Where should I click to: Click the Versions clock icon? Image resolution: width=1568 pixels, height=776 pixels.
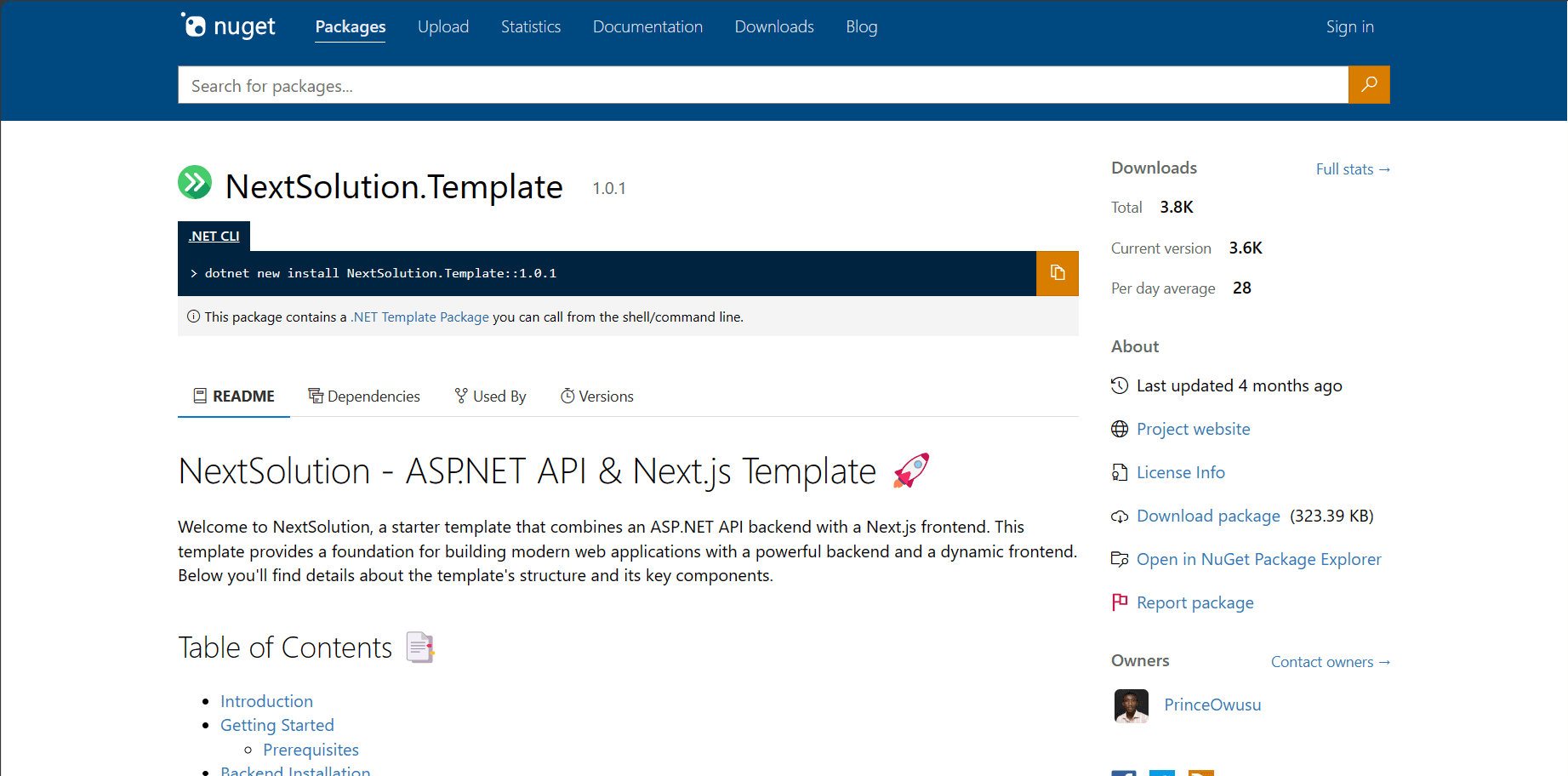click(567, 396)
